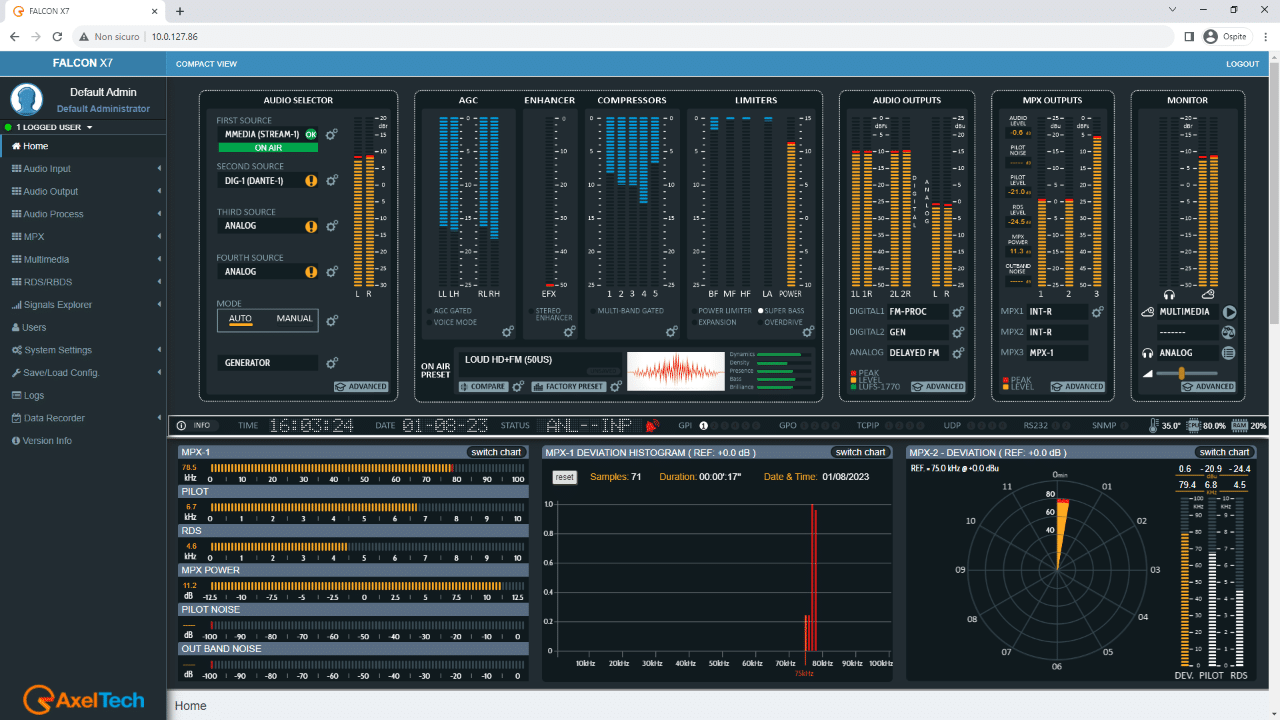Image resolution: width=1280 pixels, height=720 pixels.
Task: Click the monitor play button beside MULTIMEDIA
Action: pyautogui.click(x=1229, y=312)
